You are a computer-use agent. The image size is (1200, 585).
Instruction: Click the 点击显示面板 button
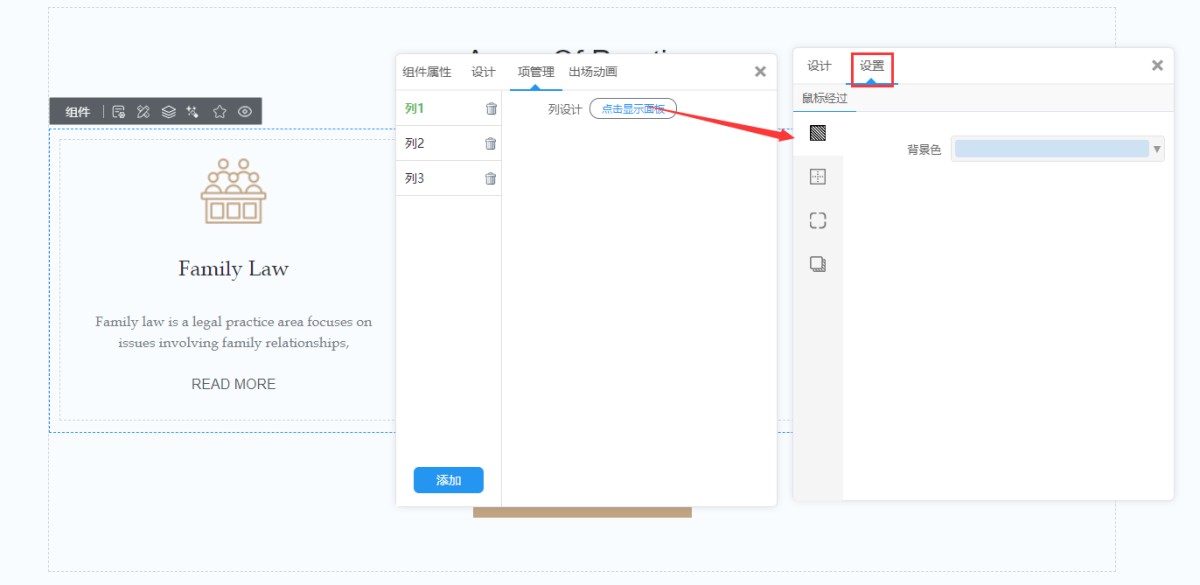pyautogui.click(x=633, y=109)
